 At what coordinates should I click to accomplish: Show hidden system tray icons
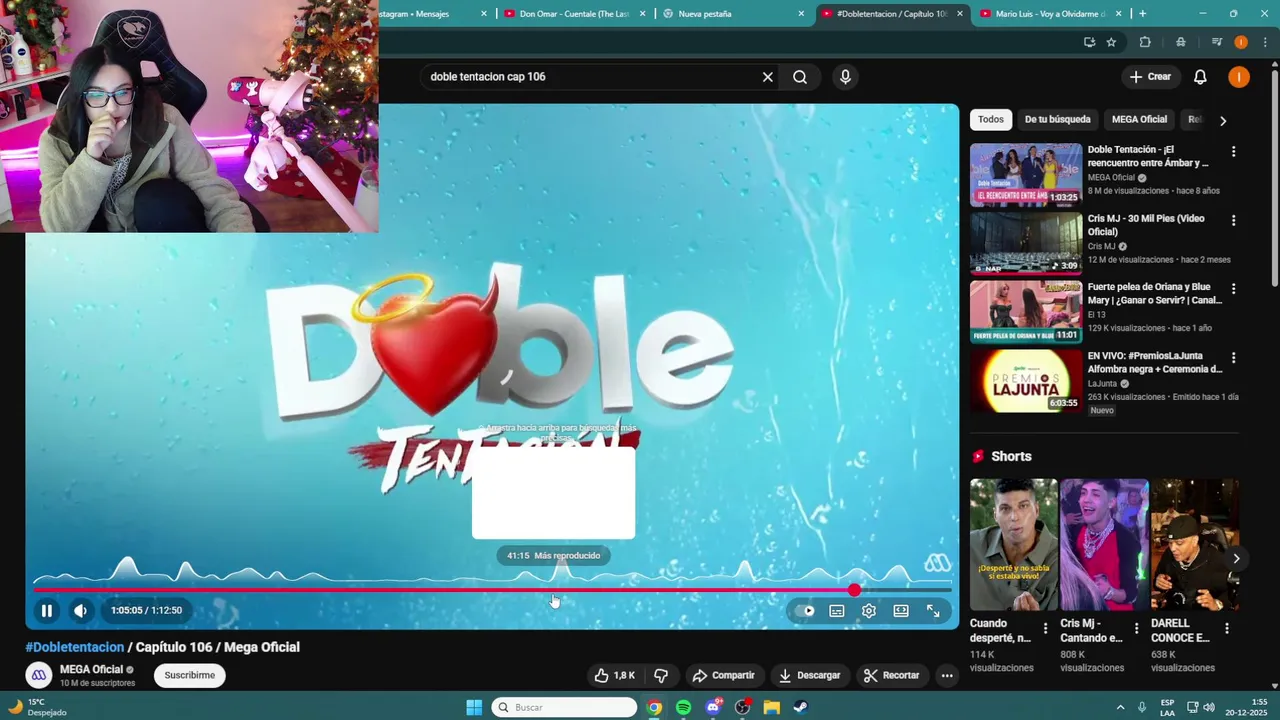click(x=1120, y=707)
